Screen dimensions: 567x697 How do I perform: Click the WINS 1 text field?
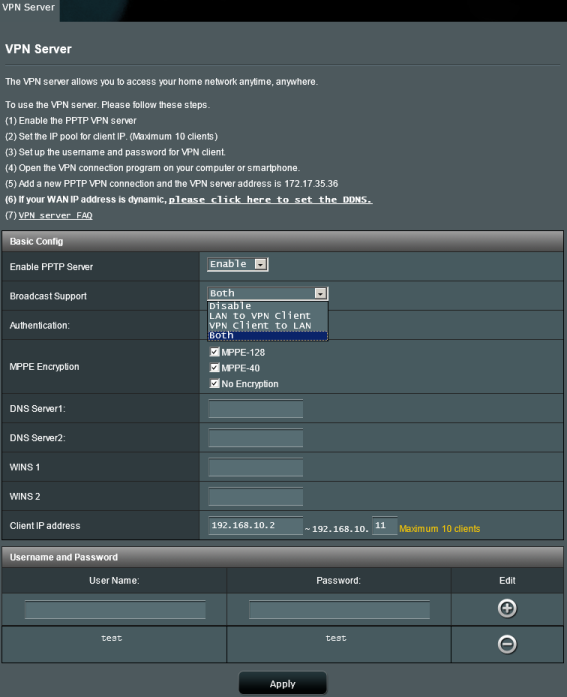(x=256, y=467)
